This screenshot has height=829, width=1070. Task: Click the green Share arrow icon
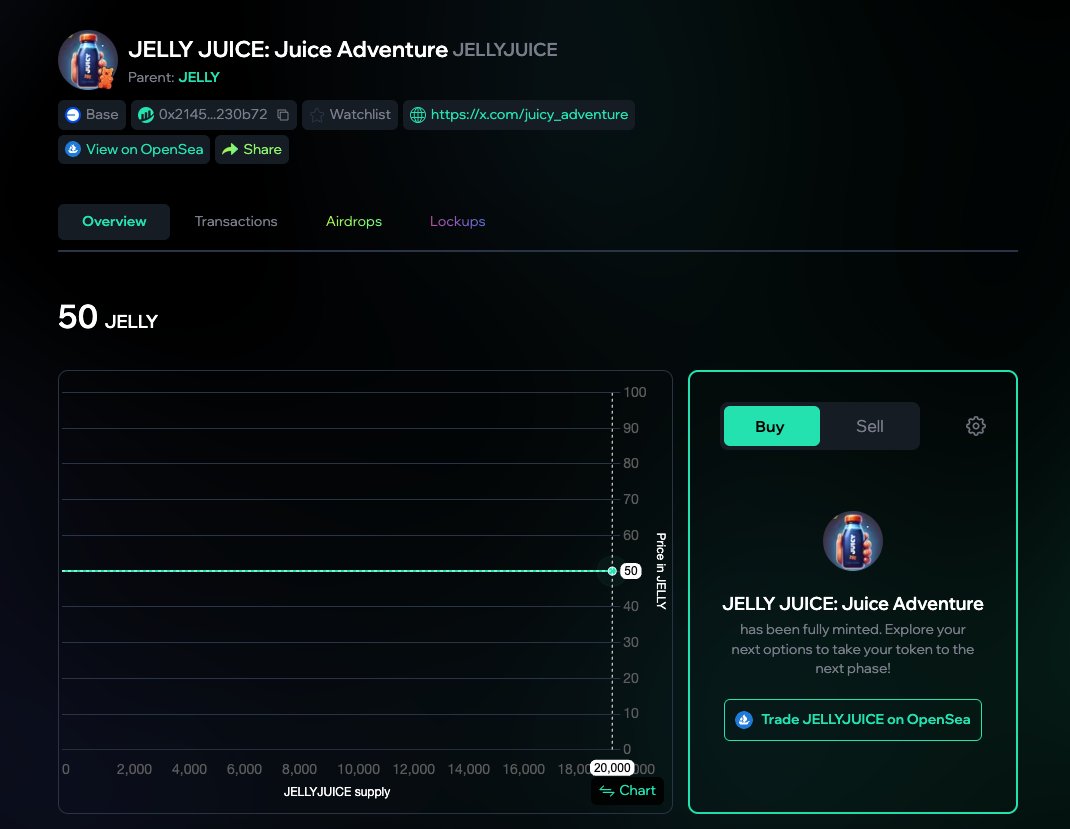(x=230, y=149)
